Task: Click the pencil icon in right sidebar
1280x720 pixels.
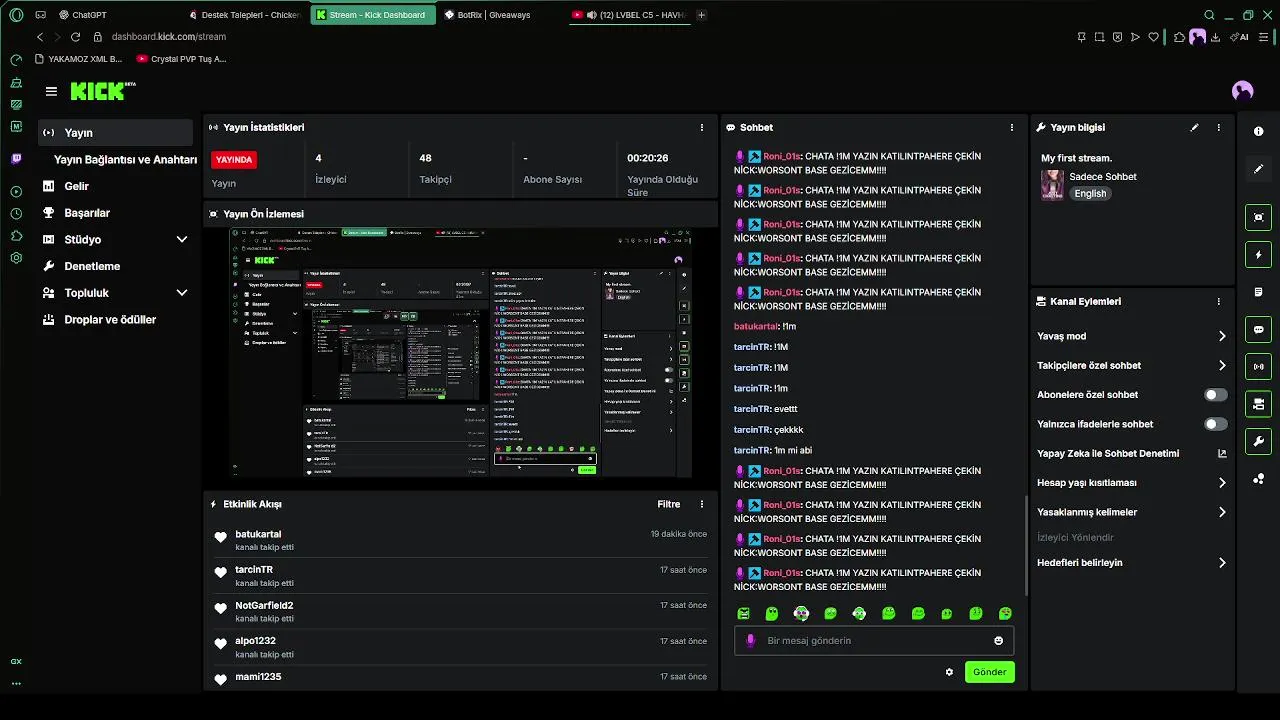Action: (1258, 169)
